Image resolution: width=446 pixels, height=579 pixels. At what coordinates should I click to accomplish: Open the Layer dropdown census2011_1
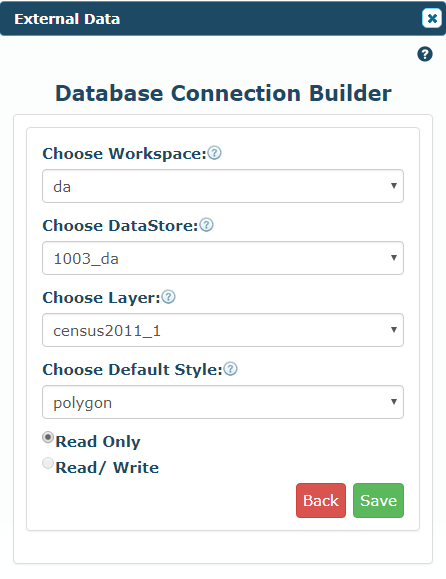(223, 330)
